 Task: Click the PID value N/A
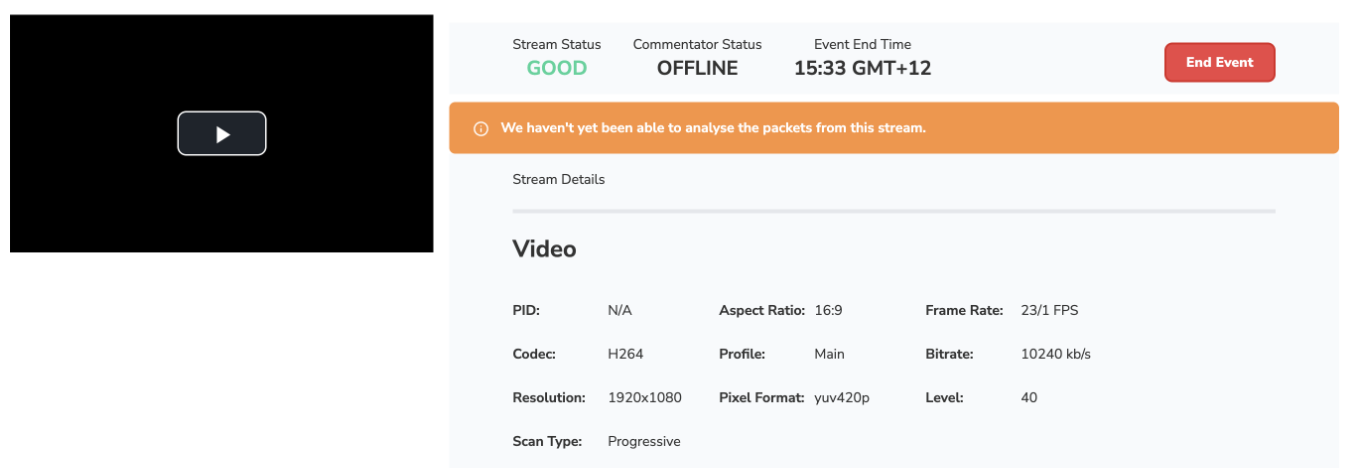pyautogui.click(x=620, y=310)
